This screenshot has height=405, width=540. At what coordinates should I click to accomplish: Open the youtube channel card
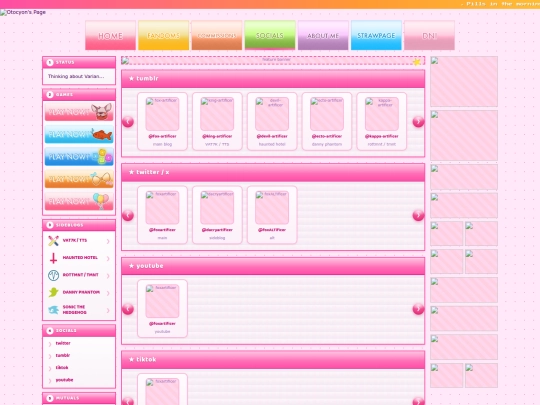(162, 309)
